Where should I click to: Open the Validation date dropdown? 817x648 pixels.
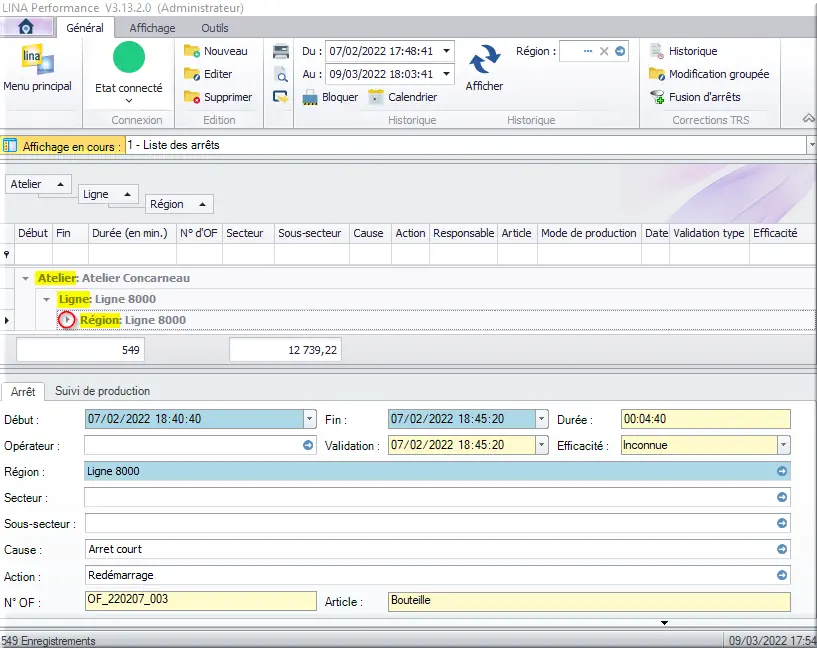(542, 445)
